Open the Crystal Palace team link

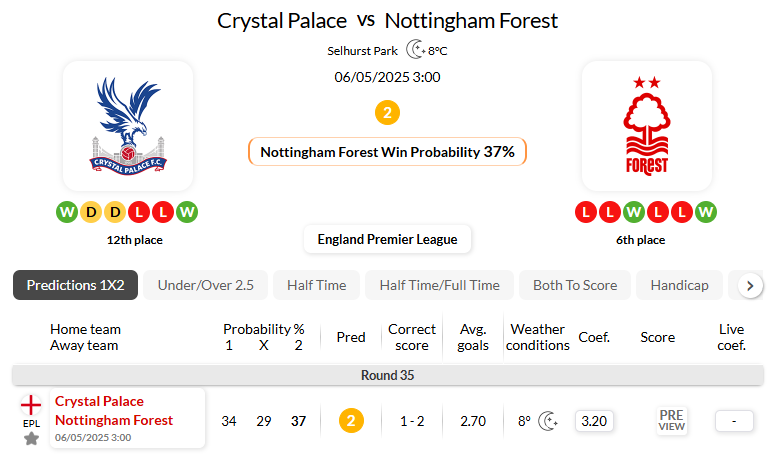pyautogui.click(x=99, y=402)
